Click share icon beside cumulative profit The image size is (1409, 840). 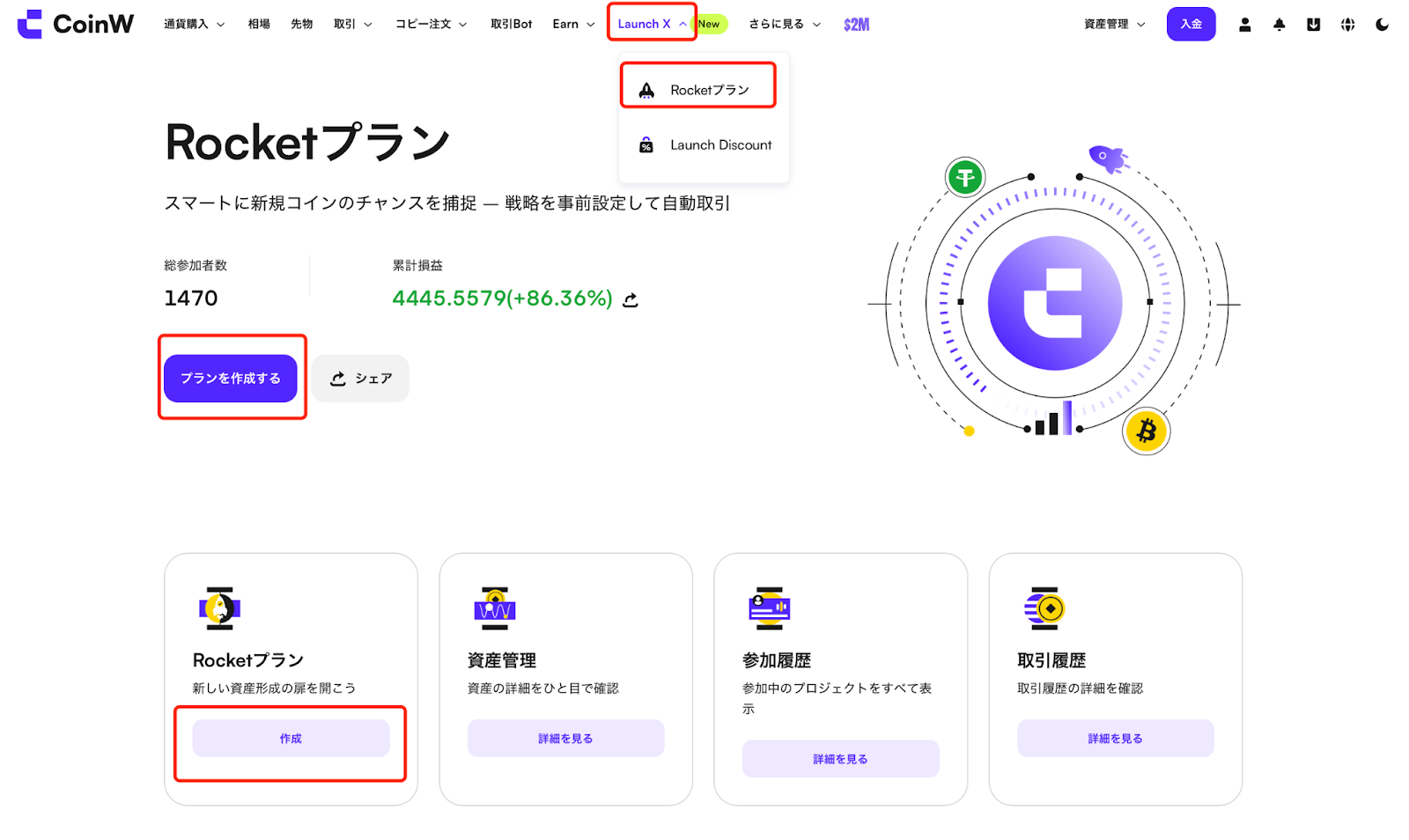[x=631, y=300]
